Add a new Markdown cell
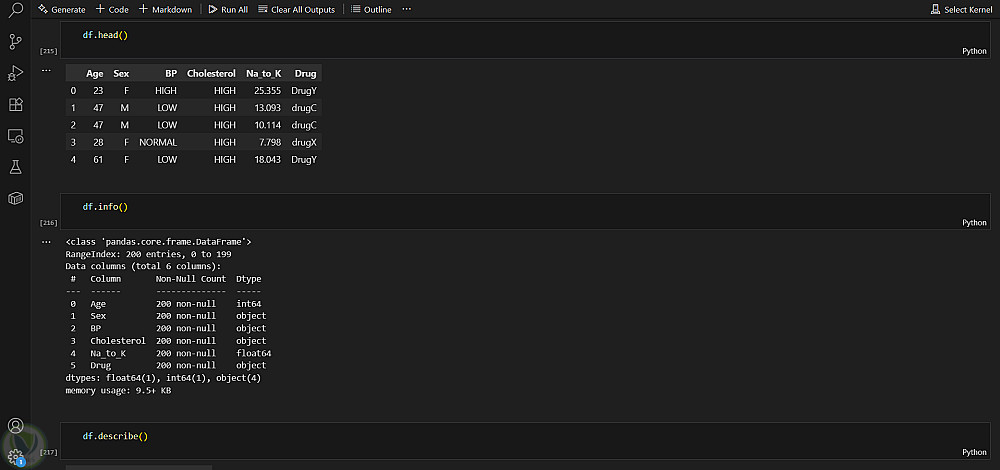 click(165, 9)
